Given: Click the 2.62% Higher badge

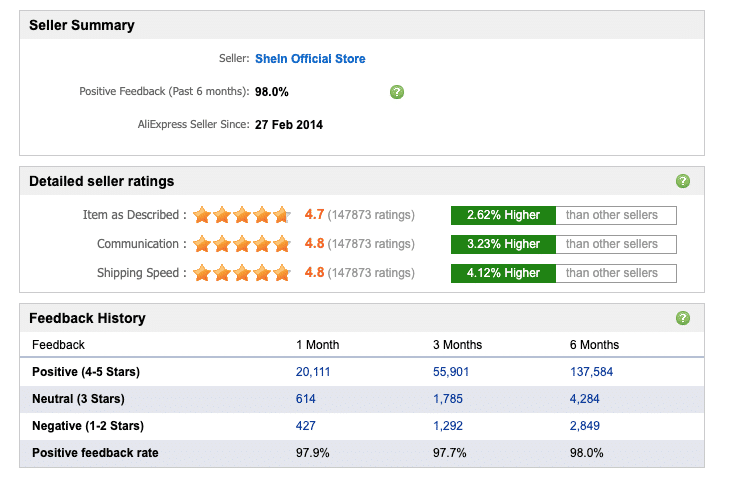Looking at the screenshot, I should pyautogui.click(x=503, y=215).
